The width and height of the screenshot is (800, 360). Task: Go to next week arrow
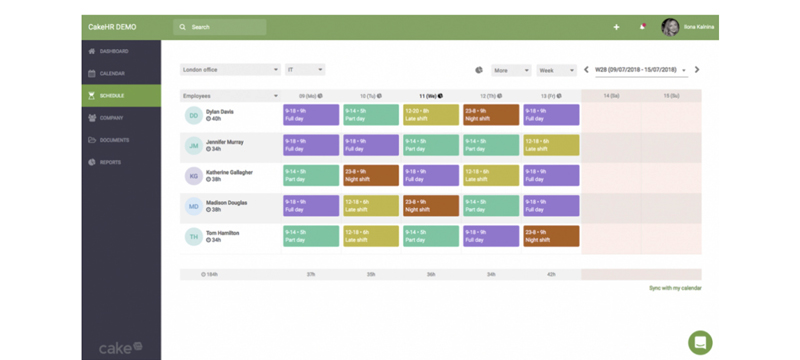click(x=697, y=70)
